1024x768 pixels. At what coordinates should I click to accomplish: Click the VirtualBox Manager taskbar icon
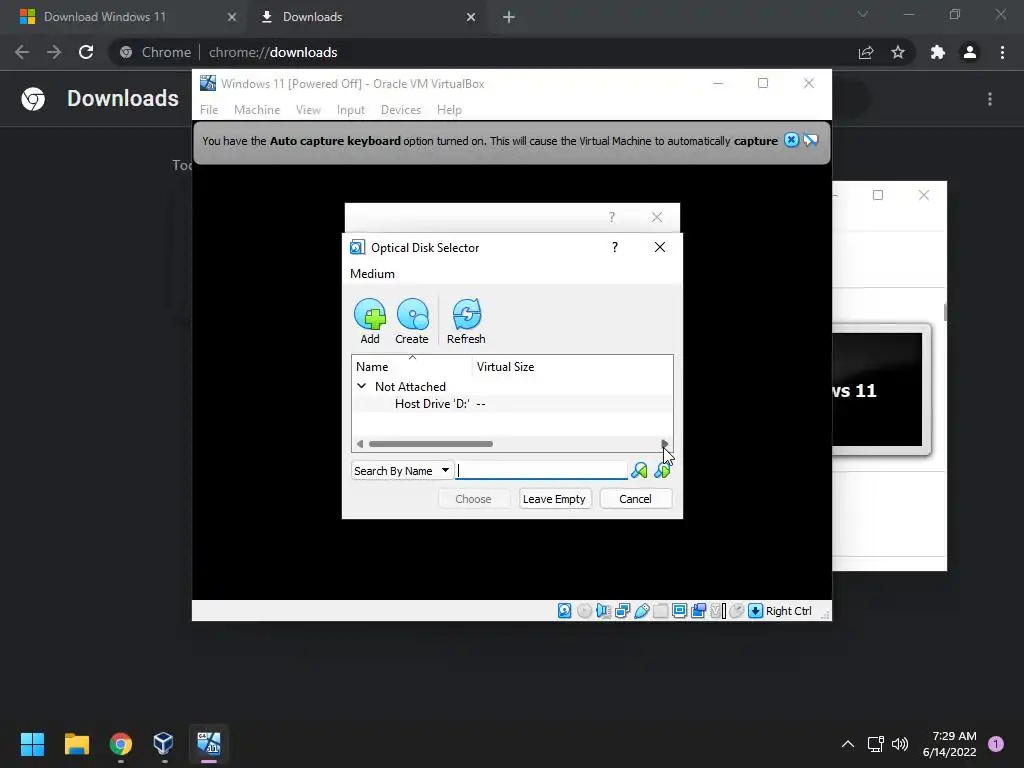(163, 744)
